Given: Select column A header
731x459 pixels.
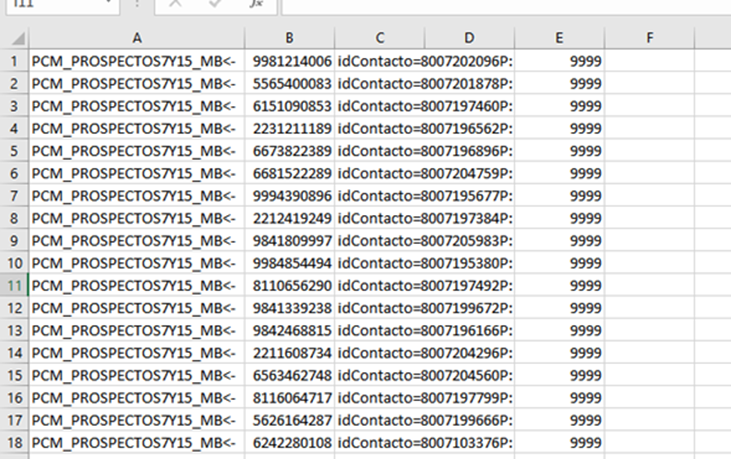Looking at the screenshot, I should (135, 39).
